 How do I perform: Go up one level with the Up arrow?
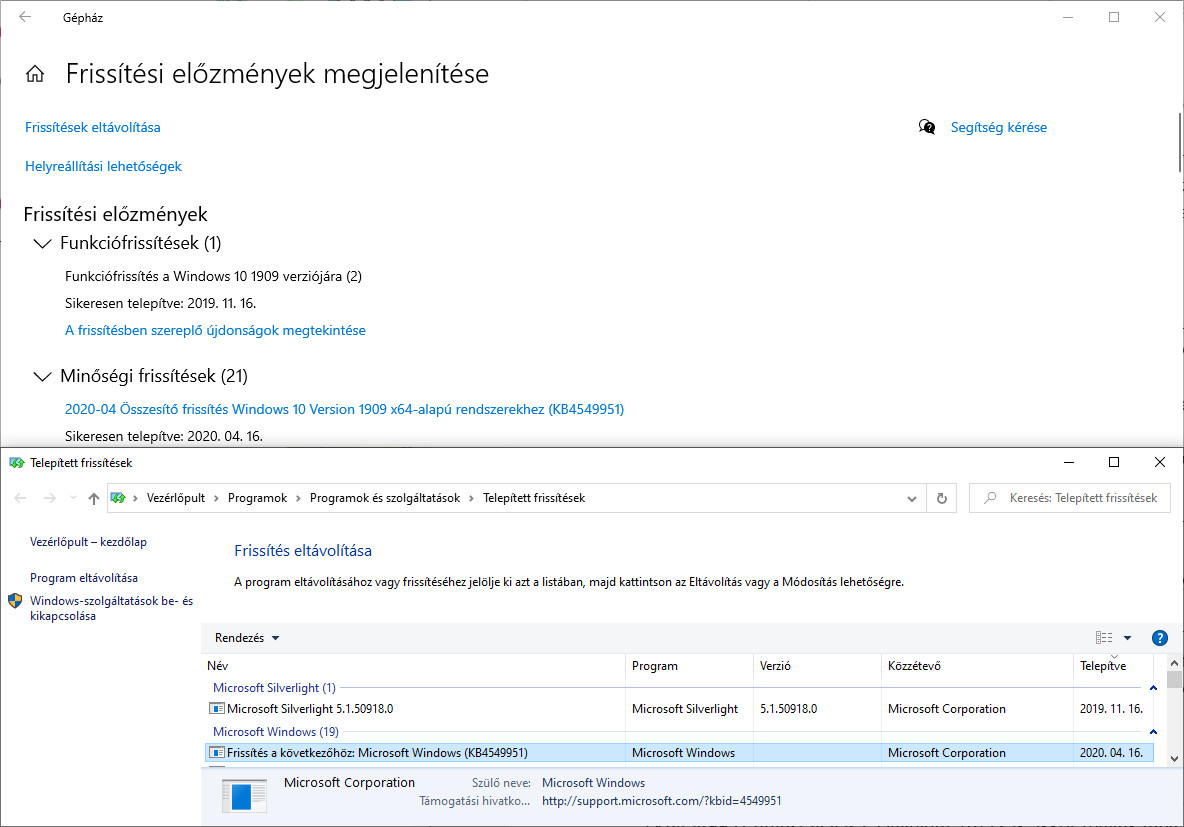click(x=94, y=498)
